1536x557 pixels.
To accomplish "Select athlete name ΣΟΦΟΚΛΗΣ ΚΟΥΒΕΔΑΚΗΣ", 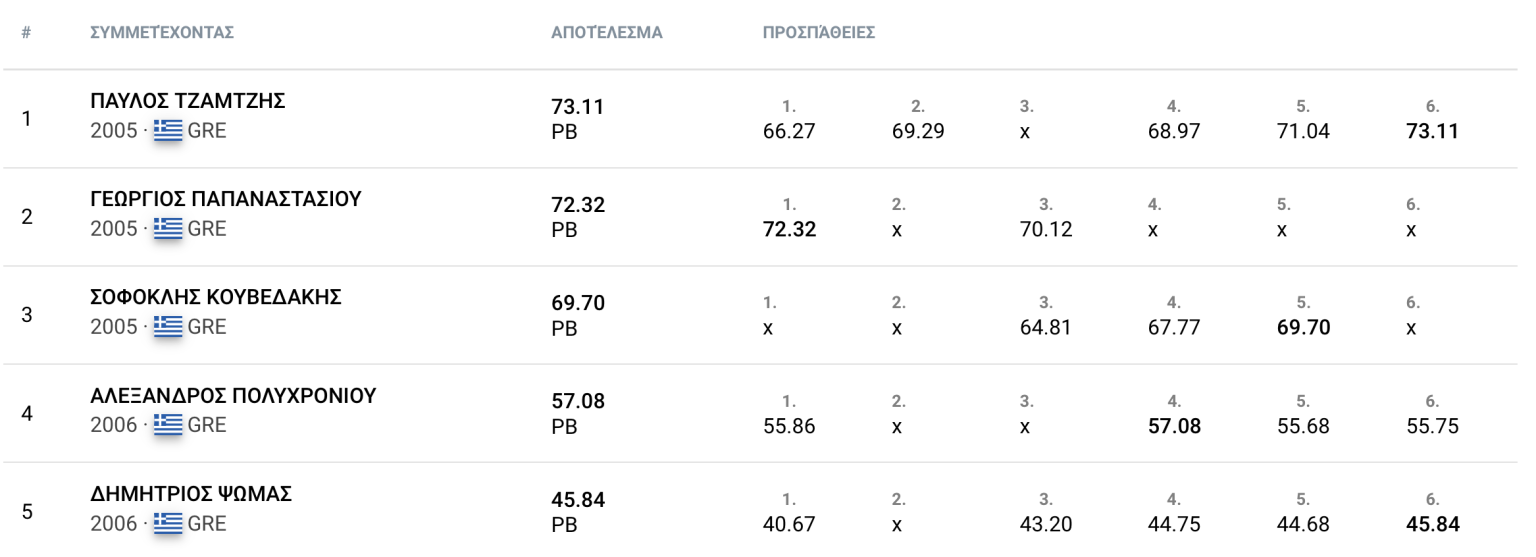I will [216, 298].
